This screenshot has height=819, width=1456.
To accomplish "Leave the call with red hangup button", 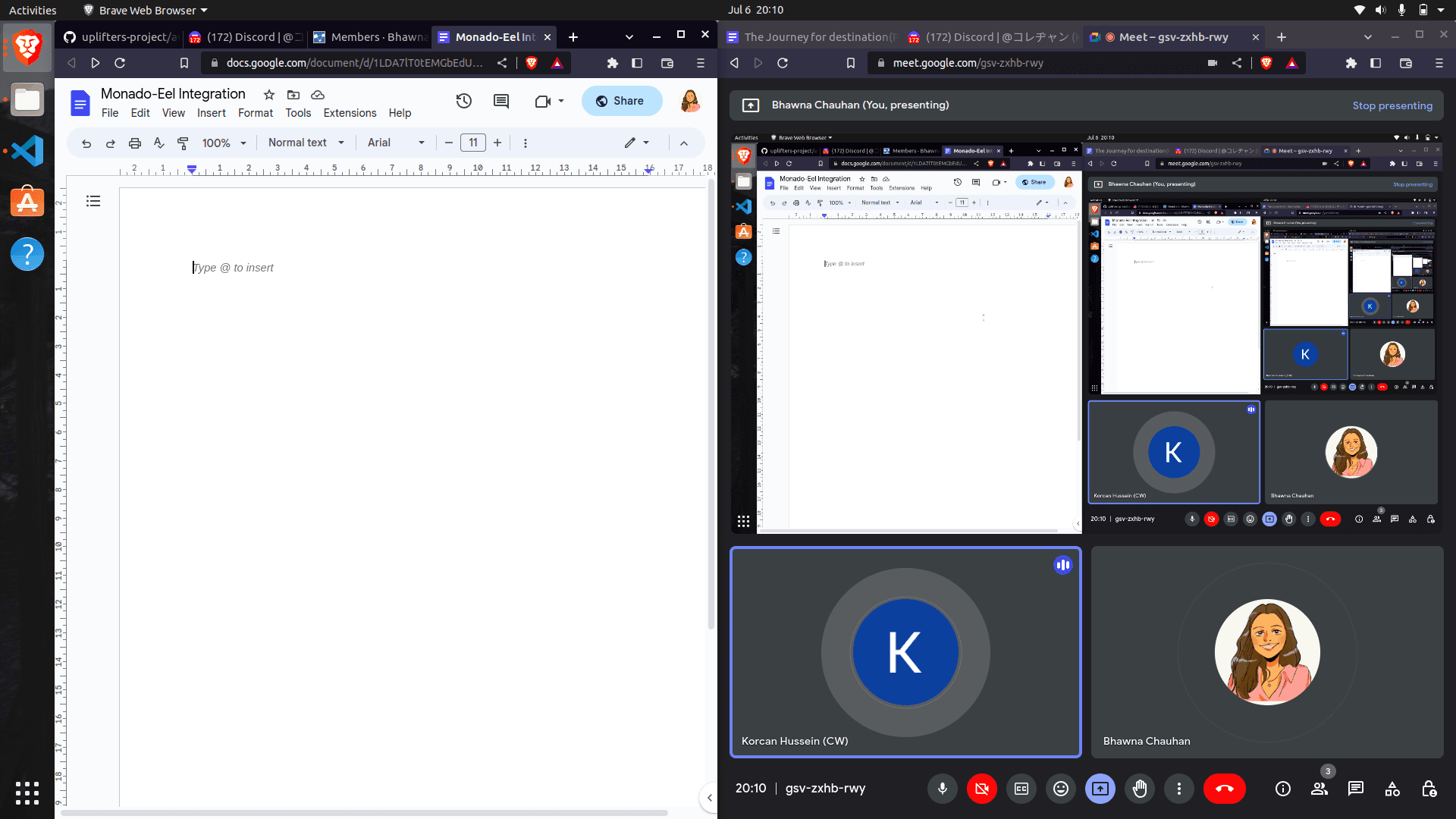I will tap(1224, 789).
